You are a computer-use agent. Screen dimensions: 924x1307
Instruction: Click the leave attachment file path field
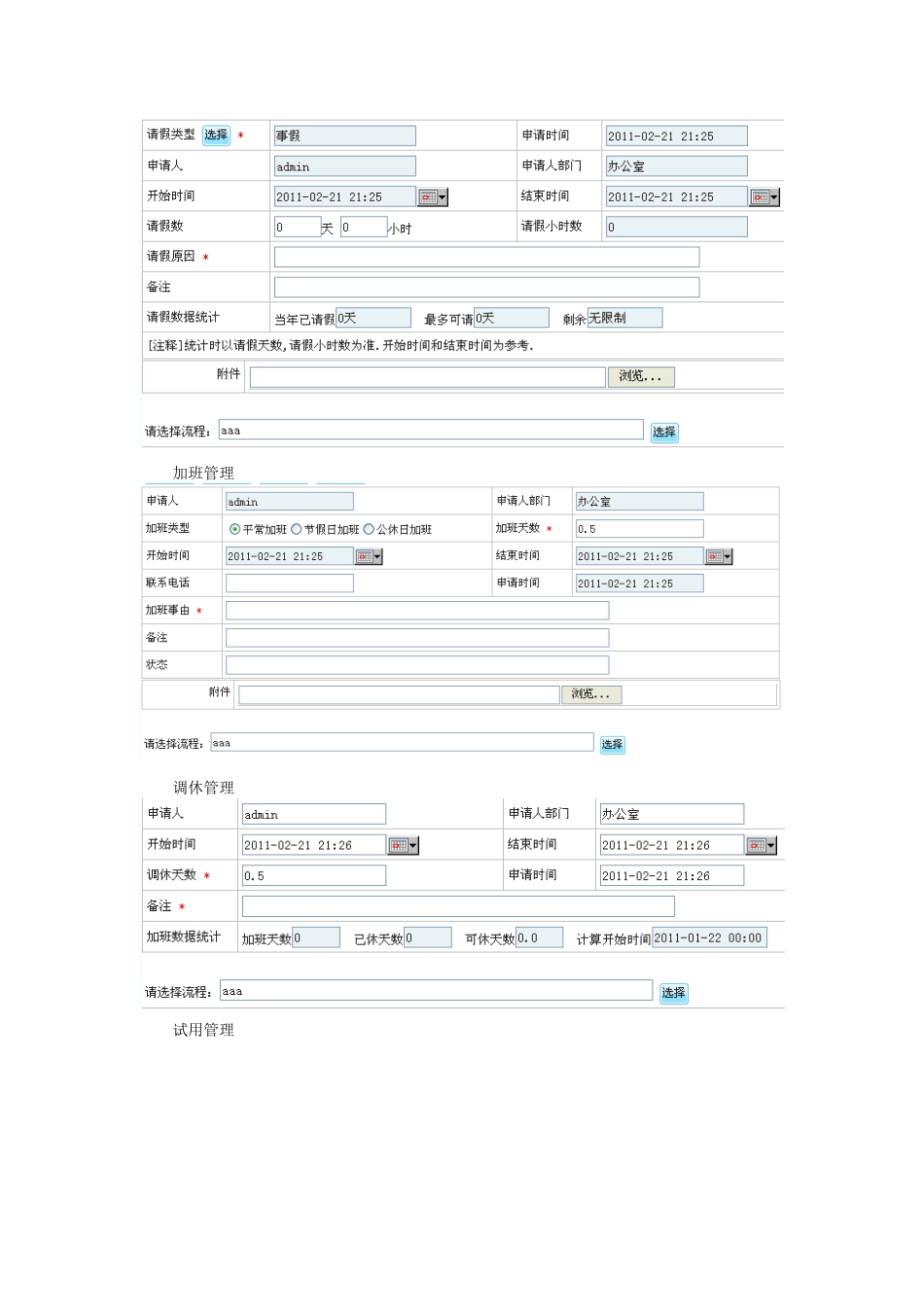click(x=427, y=376)
